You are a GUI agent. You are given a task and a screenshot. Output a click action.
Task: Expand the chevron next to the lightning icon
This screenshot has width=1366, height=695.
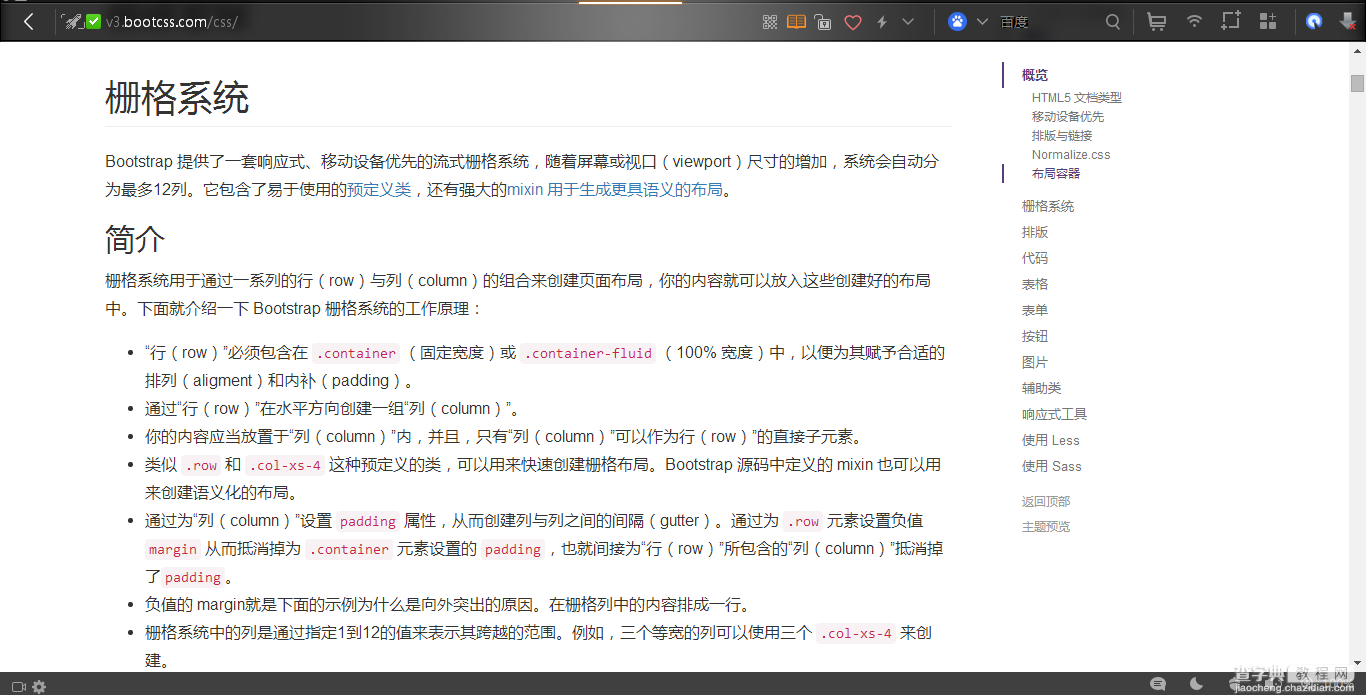pos(908,22)
